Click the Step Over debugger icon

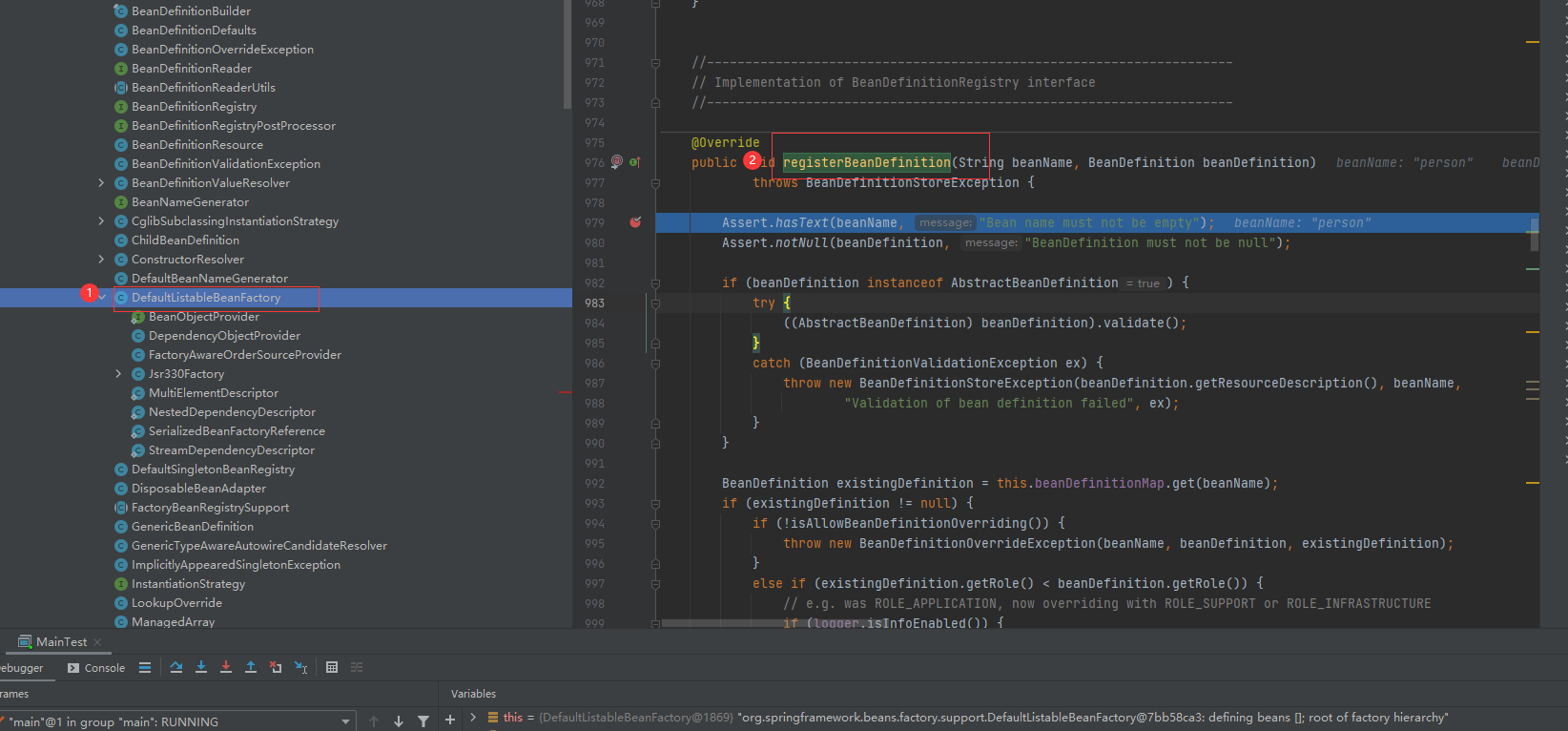(x=176, y=667)
